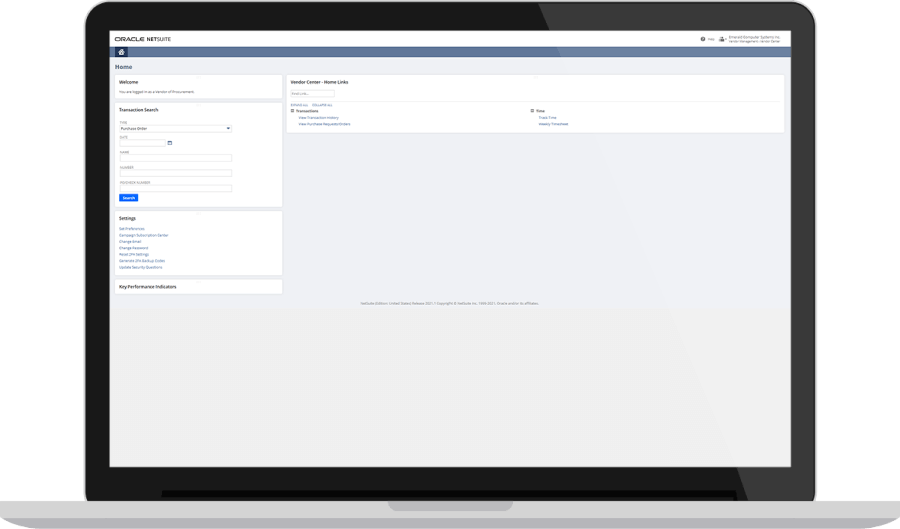Open Set Preferences in Settings
Screen dimensions: 900x529
point(132,229)
